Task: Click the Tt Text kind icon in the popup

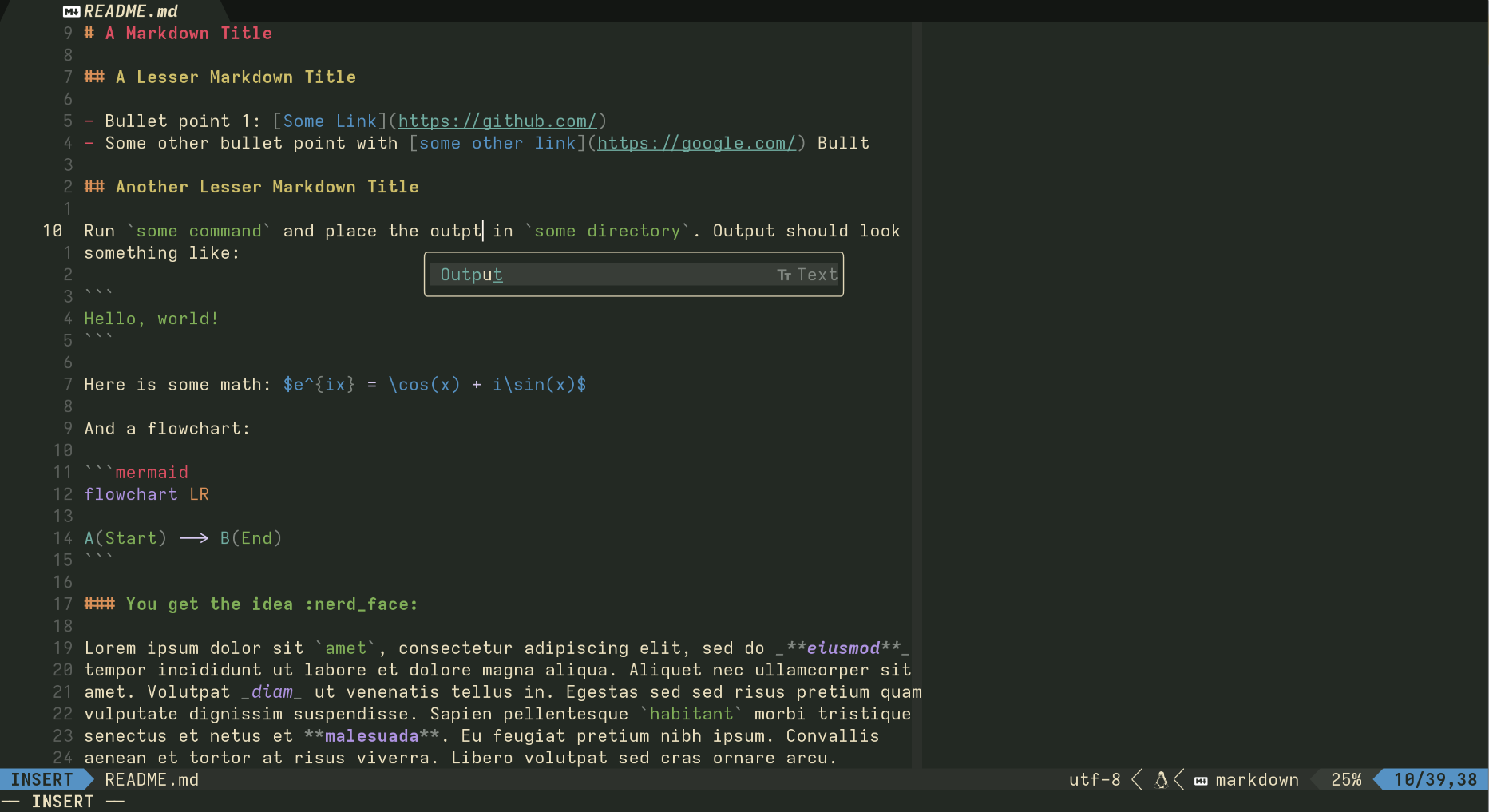Action: coord(783,274)
